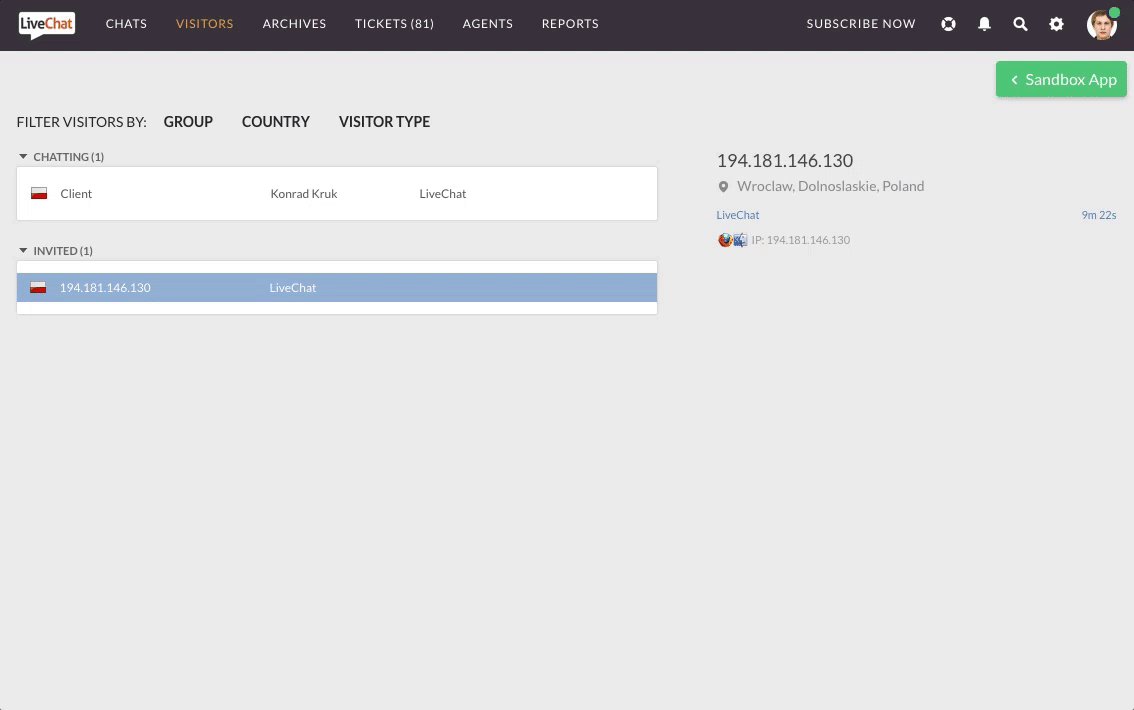Click the OS icon next to the Firefox icon

coord(739,240)
